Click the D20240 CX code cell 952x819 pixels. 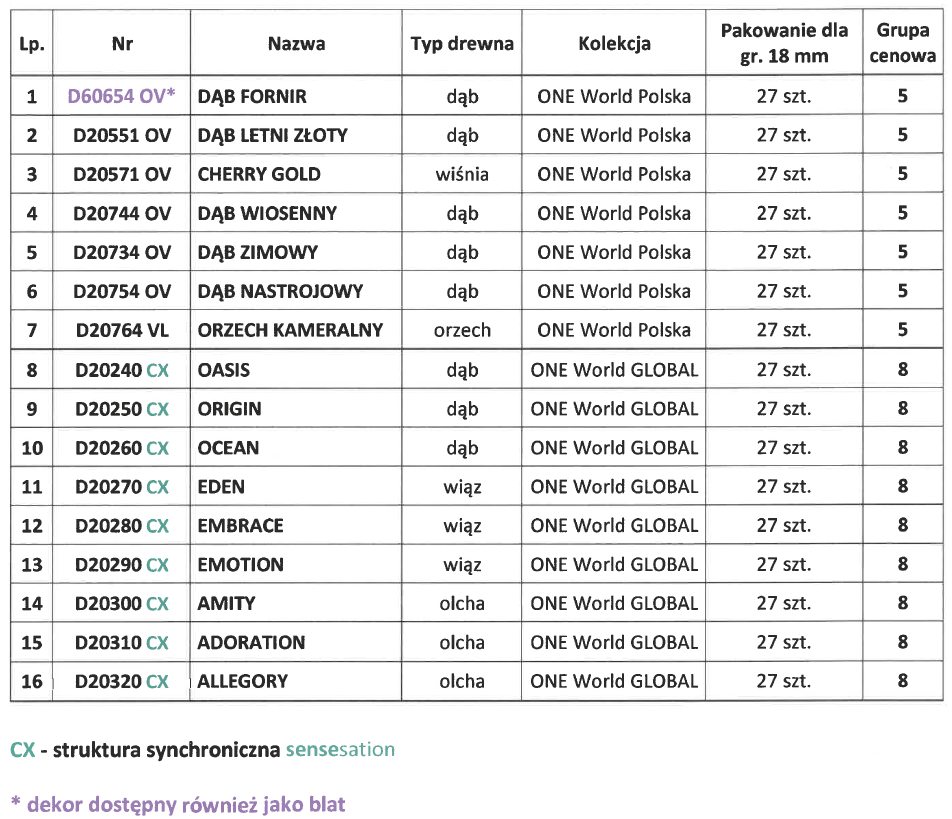click(121, 370)
